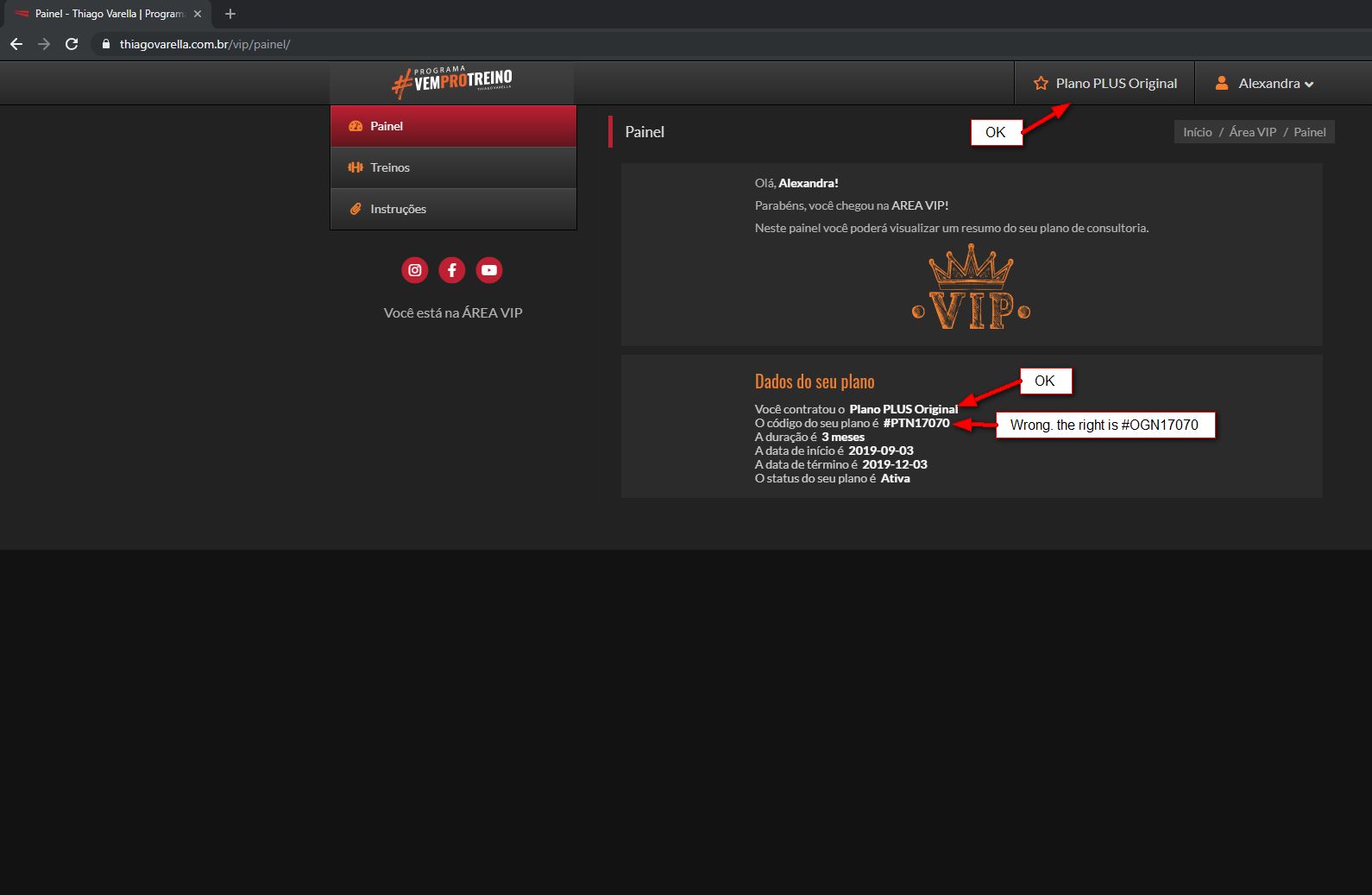Close the Painel - Thiago Varella tab
The width and height of the screenshot is (1372, 895).
(x=198, y=14)
